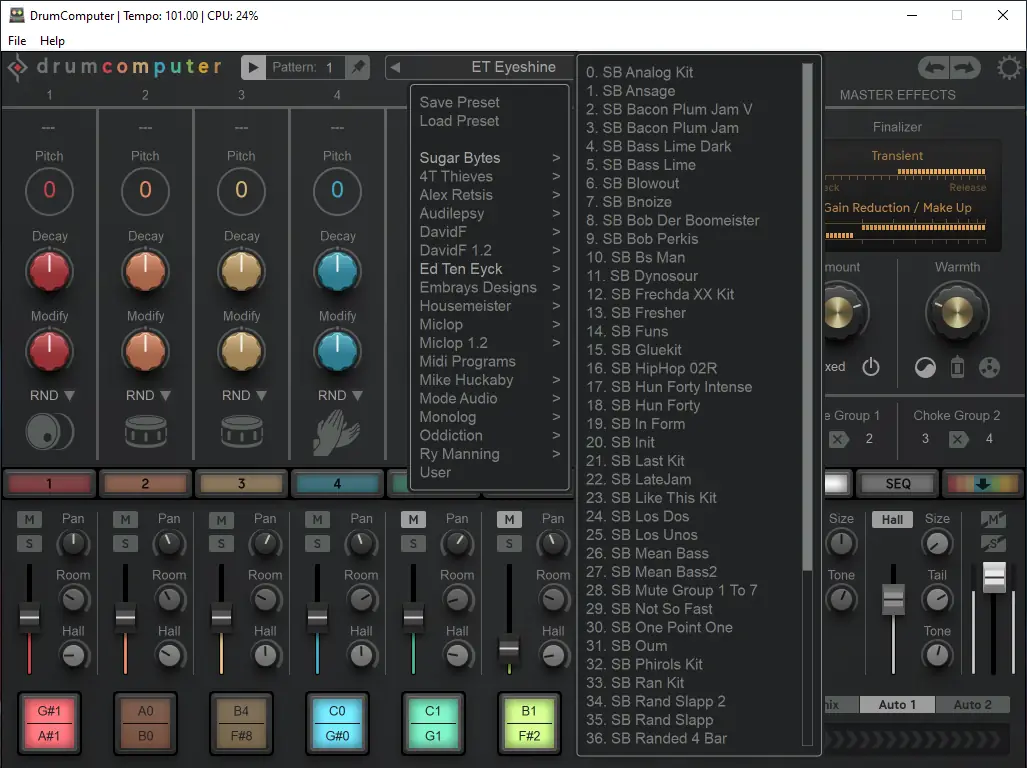The image size is (1027, 768).
Task: Expand the Sugar Bytes preset submenu
Action: tap(489, 158)
